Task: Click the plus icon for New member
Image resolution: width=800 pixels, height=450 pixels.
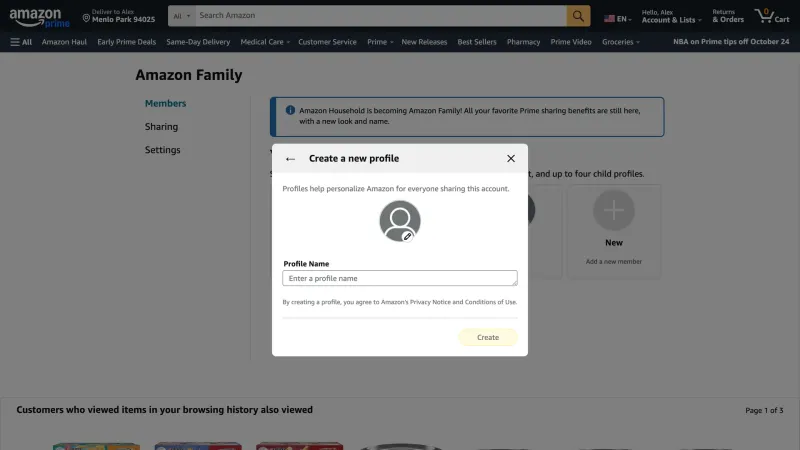Action: (614, 210)
